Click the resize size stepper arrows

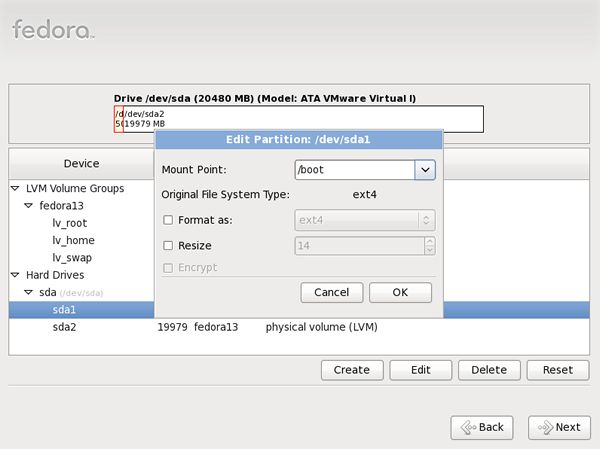coord(429,245)
